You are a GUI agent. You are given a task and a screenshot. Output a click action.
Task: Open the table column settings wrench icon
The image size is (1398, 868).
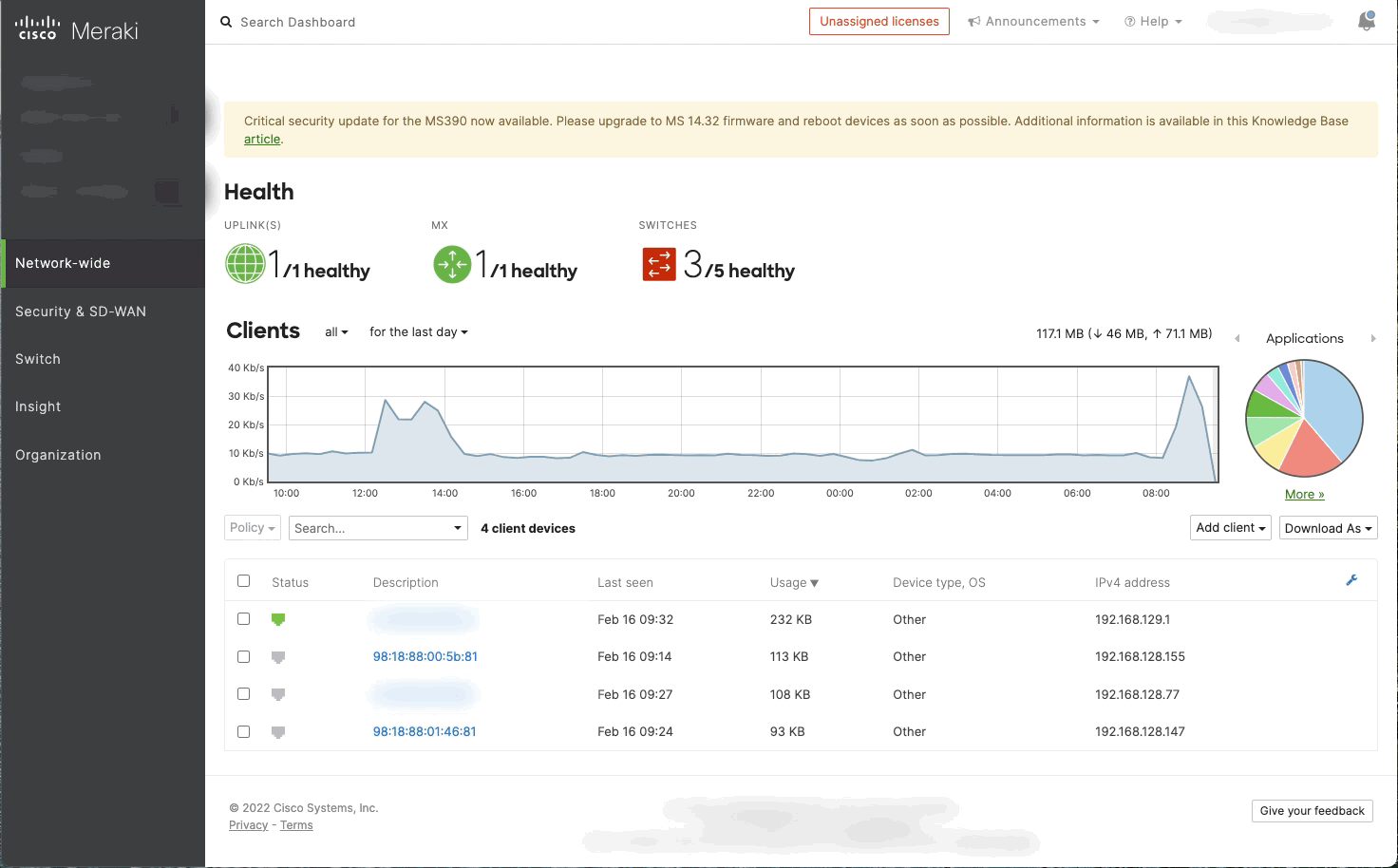coord(1351,580)
